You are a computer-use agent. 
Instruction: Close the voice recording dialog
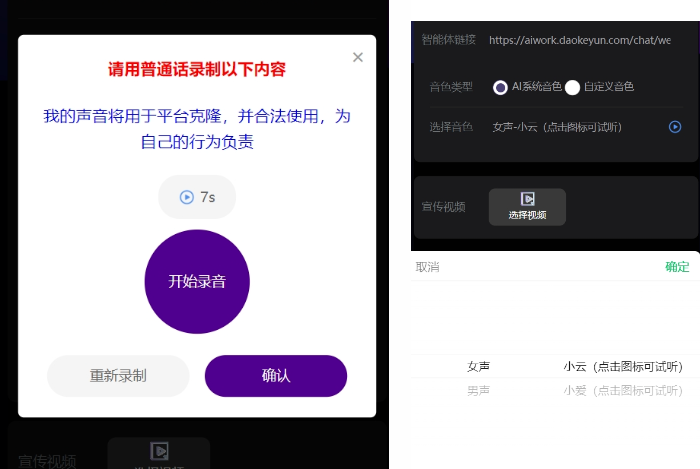click(x=358, y=58)
